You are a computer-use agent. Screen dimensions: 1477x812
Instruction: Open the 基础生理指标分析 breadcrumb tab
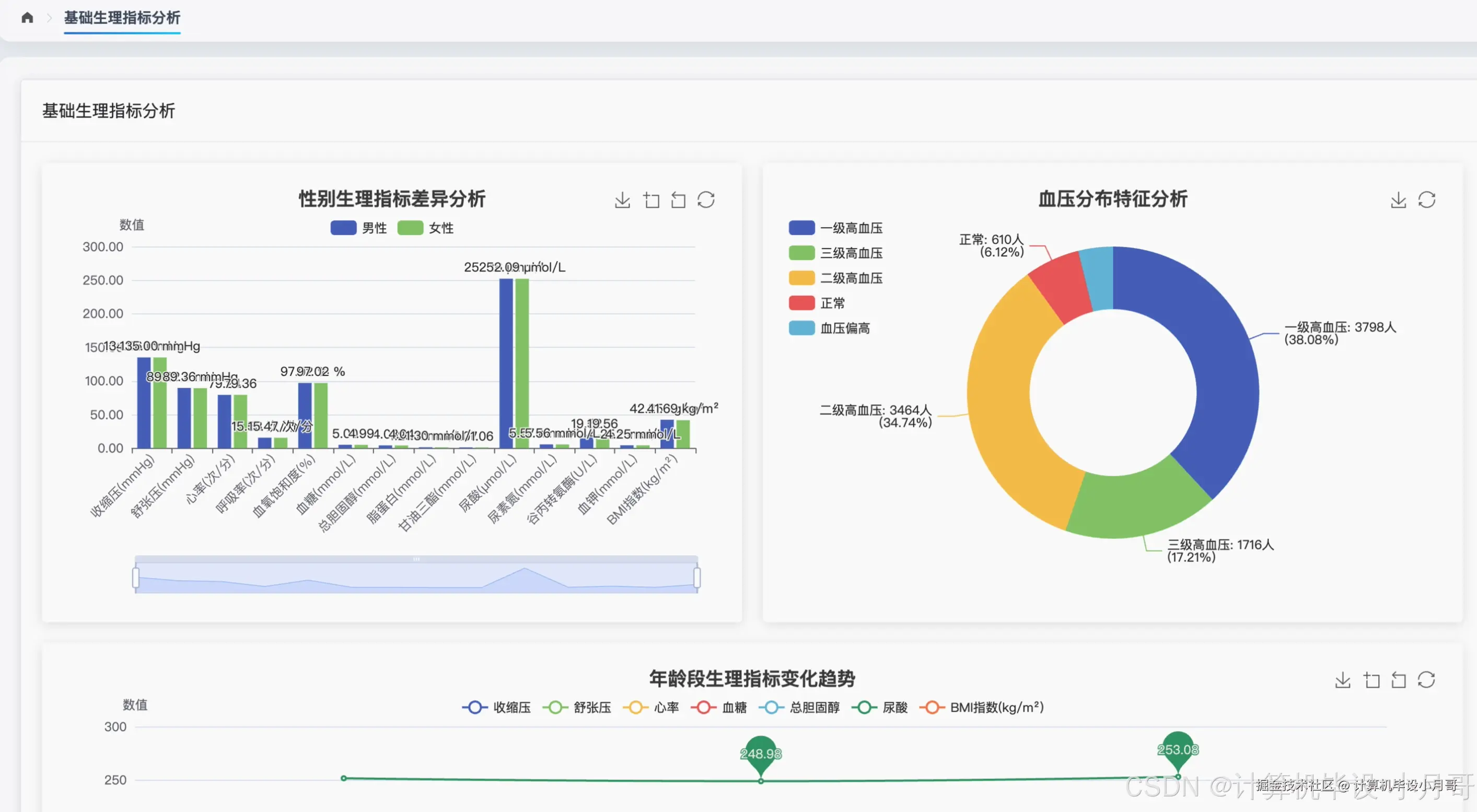coord(122,18)
